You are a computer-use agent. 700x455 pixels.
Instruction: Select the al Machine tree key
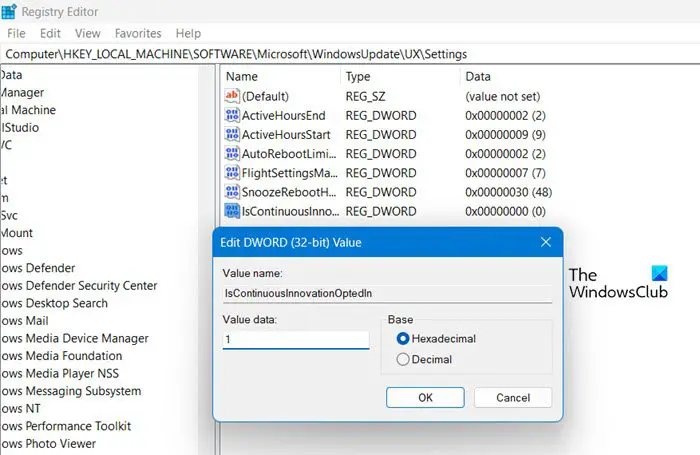[28, 110]
